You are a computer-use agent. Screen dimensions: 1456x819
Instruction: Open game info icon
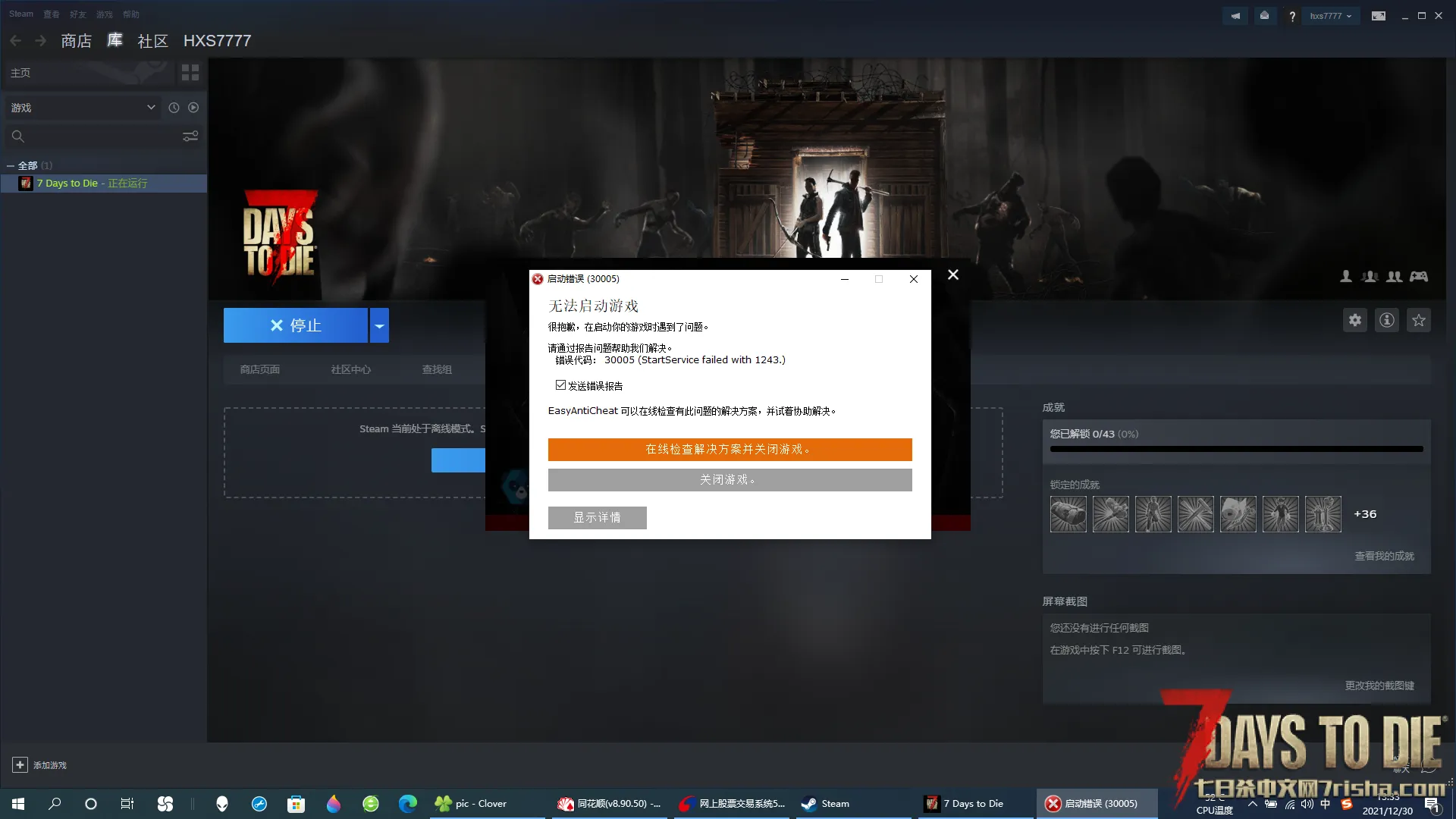[x=1387, y=320]
